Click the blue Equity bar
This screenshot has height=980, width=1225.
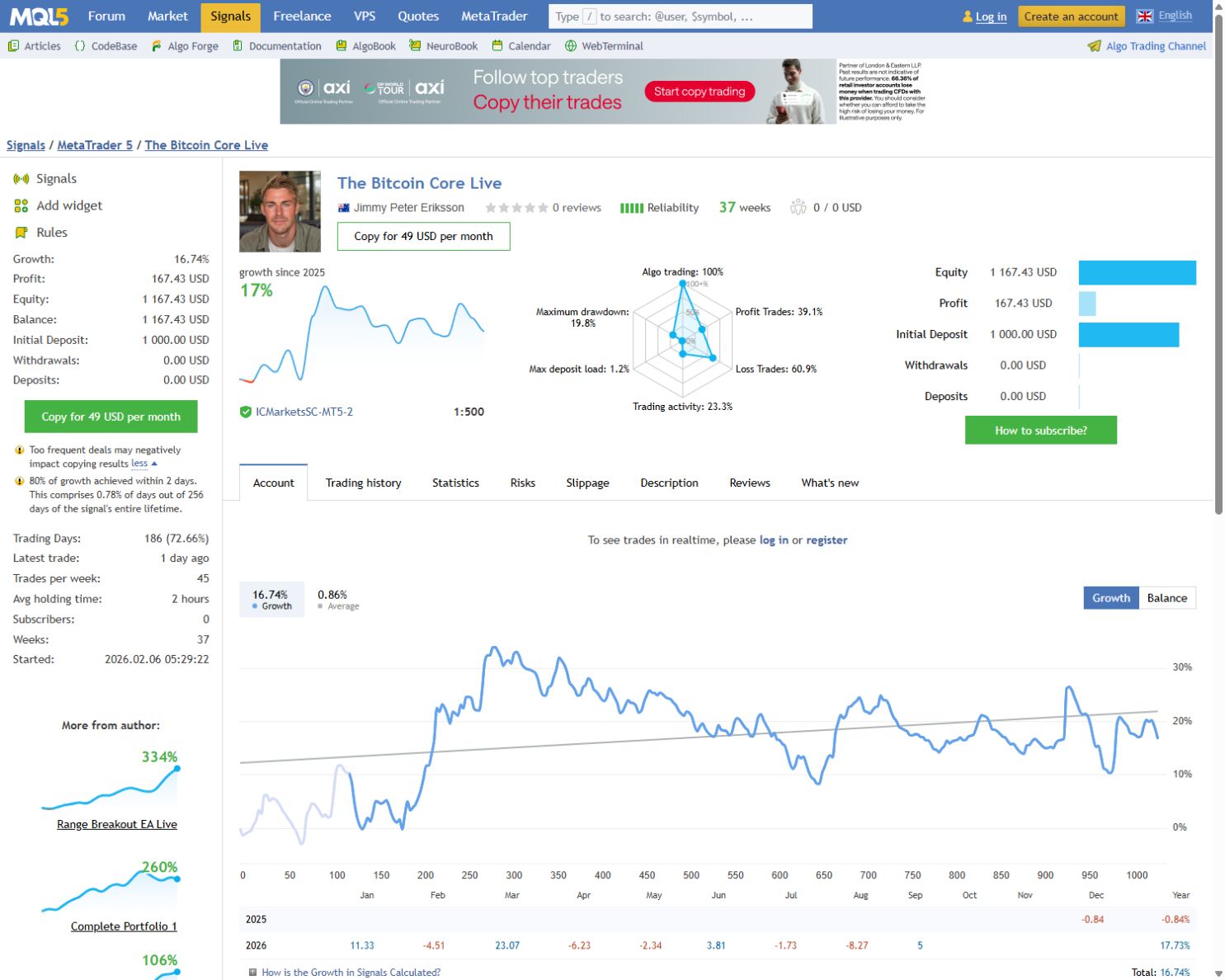coord(1137,272)
